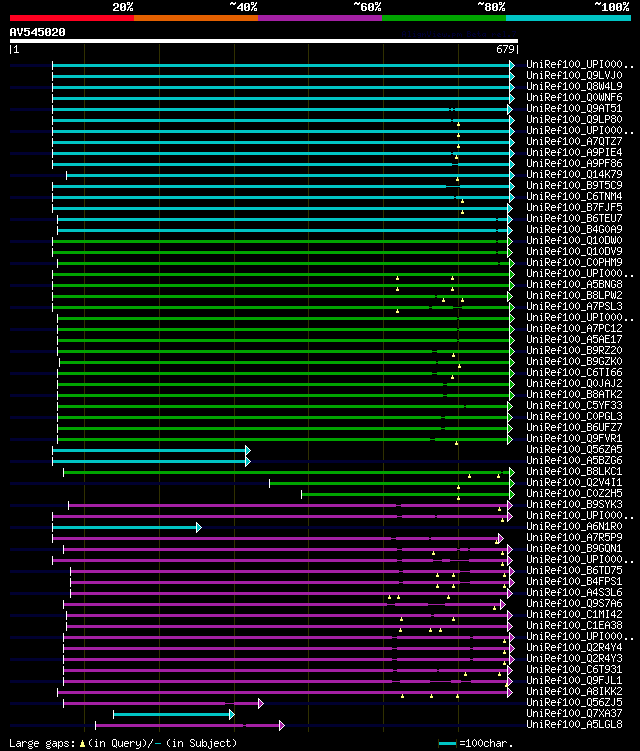Screen dimensions: 640x751
Task: Select the UniRef100_A7QTZ7 label
Action: pyautogui.click(x=574, y=141)
